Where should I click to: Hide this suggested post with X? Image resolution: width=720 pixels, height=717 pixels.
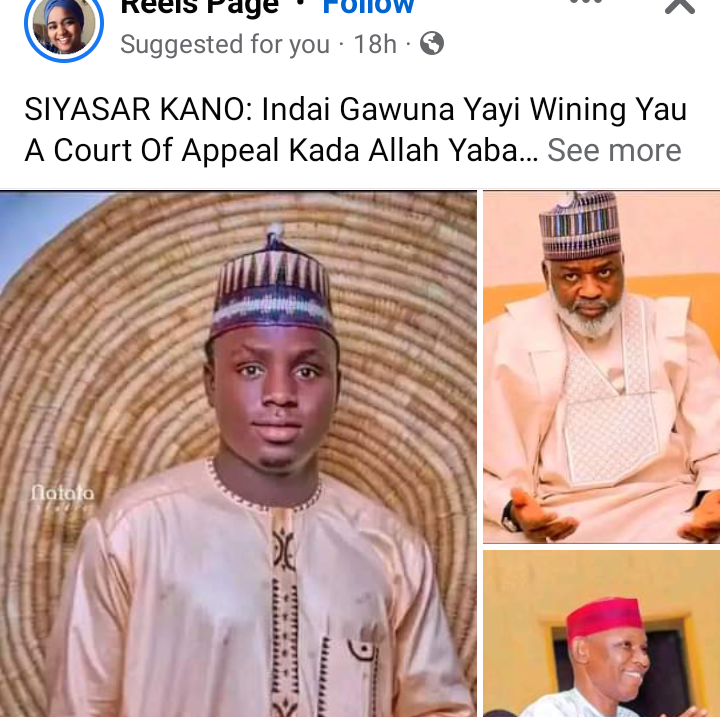[680, 6]
